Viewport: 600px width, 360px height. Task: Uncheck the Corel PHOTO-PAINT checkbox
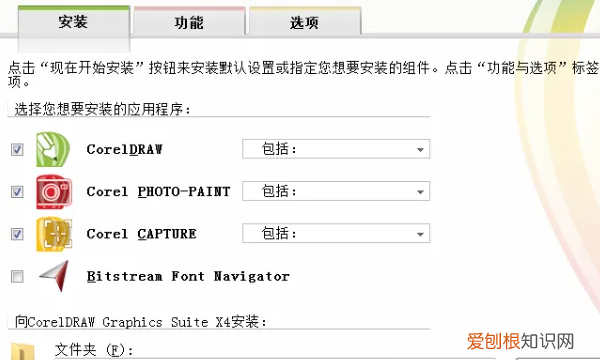[x=17, y=191]
